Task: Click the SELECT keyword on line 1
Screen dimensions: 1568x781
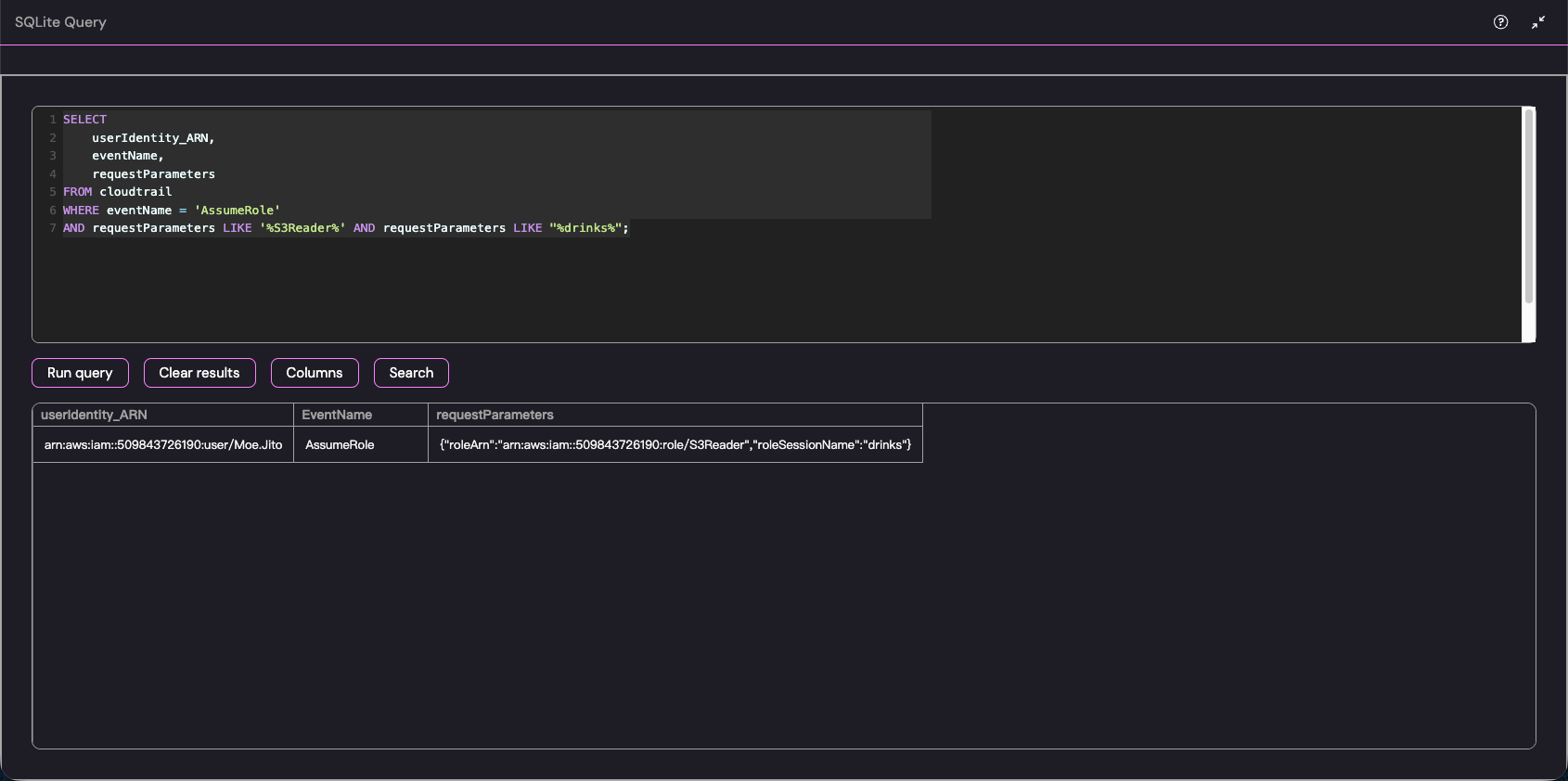Action: tap(84, 120)
